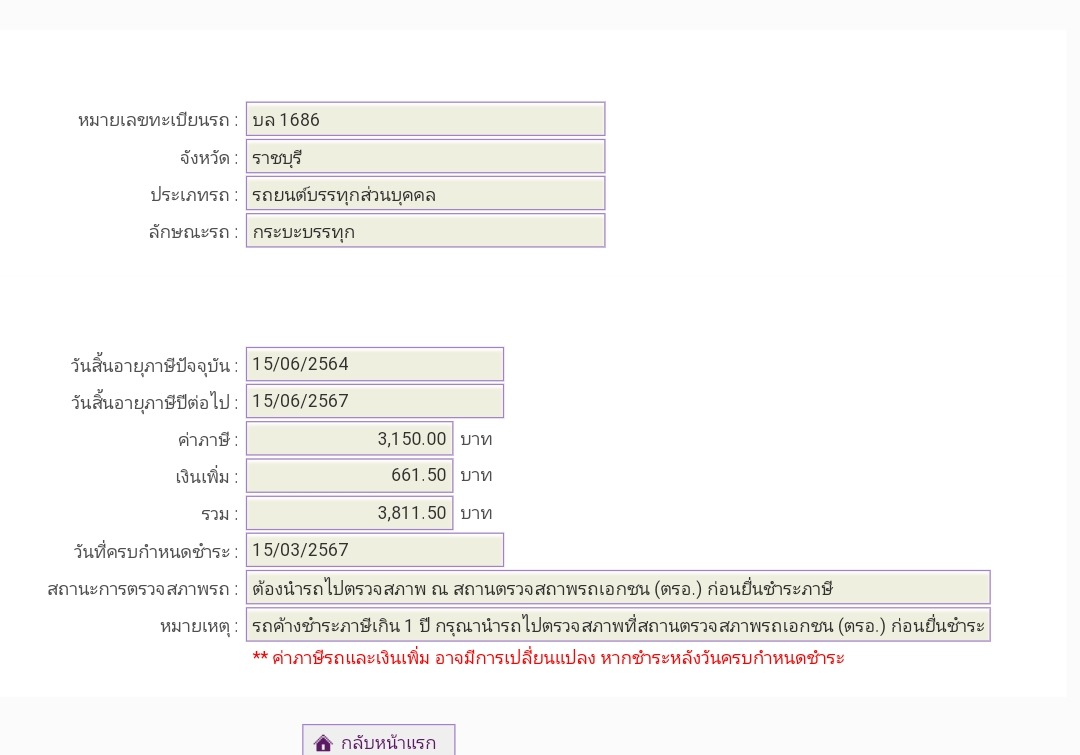1080x755 pixels.
Task: Click the หมายเลขทะเบียนรถ field showing บล 1686
Action: point(426,119)
